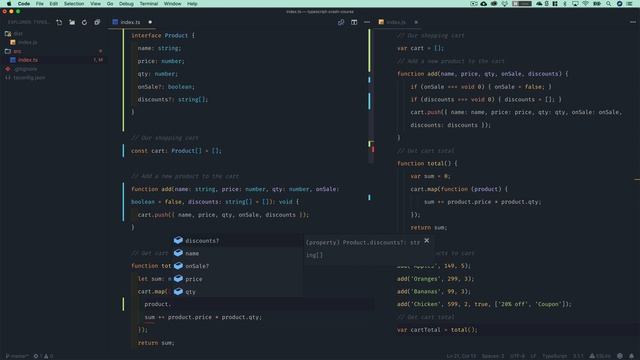Choose 'onSale?' autocomplete suggestion
Viewport: 640px width, 360px height.
pos(237,266)
